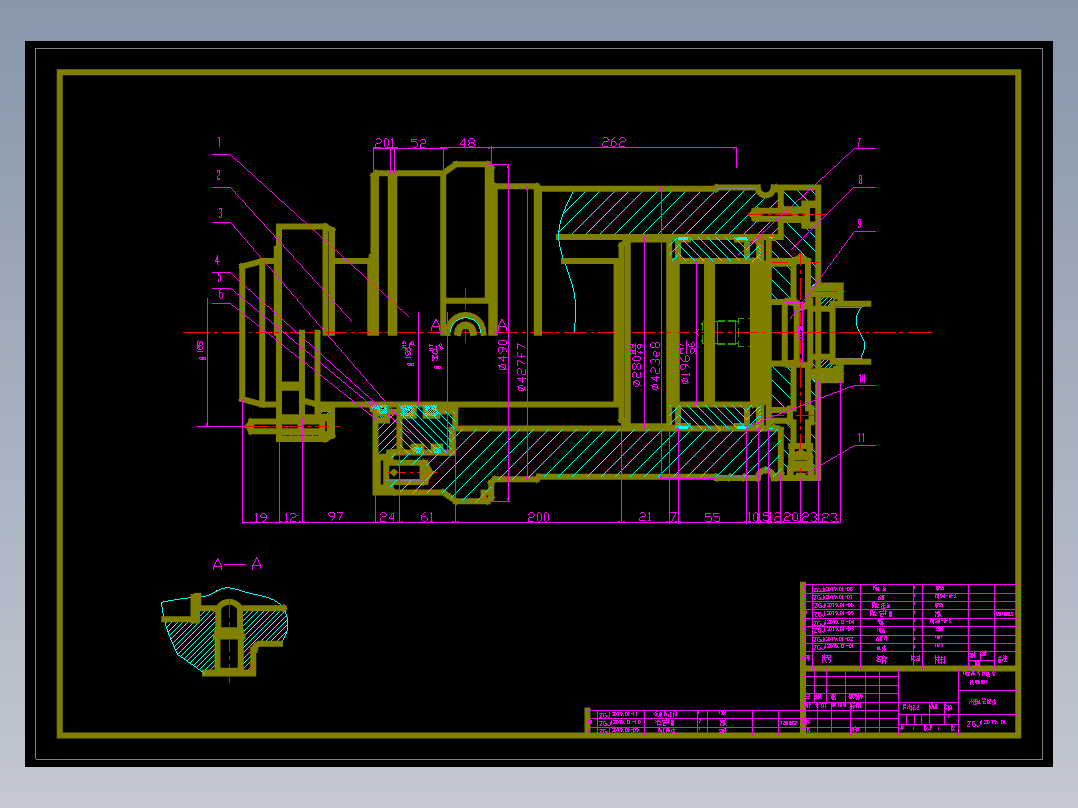Select part callout number "5"
Image resolution: width=1078 pixels, height=808 pixels.
tap(220, 278)
